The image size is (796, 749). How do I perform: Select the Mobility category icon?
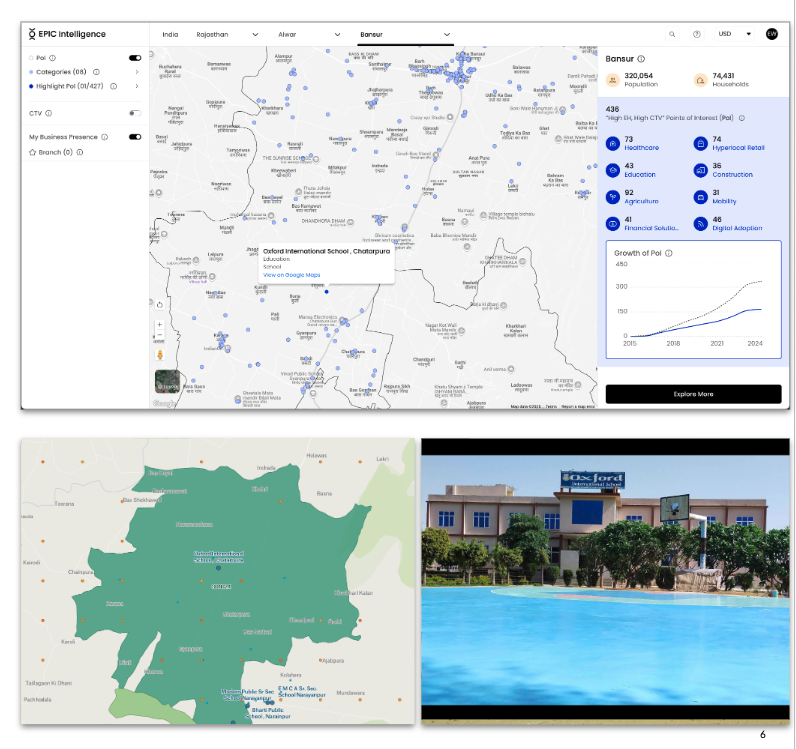701,197
